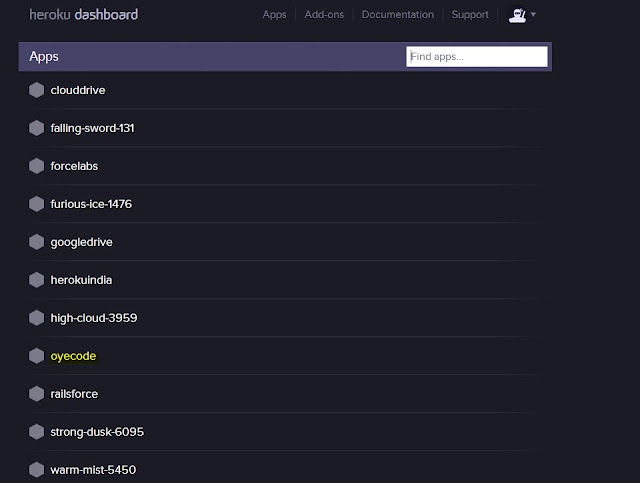Image resolution: width=640 pixels, height=483 pixels.
Task: Open the clouddrive app
Action: [78, 90]
